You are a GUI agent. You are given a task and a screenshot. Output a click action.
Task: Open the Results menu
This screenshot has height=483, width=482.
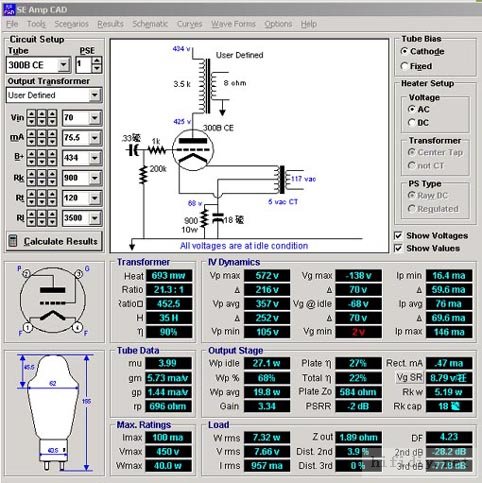pyautogui.click(x=110, y=24)
